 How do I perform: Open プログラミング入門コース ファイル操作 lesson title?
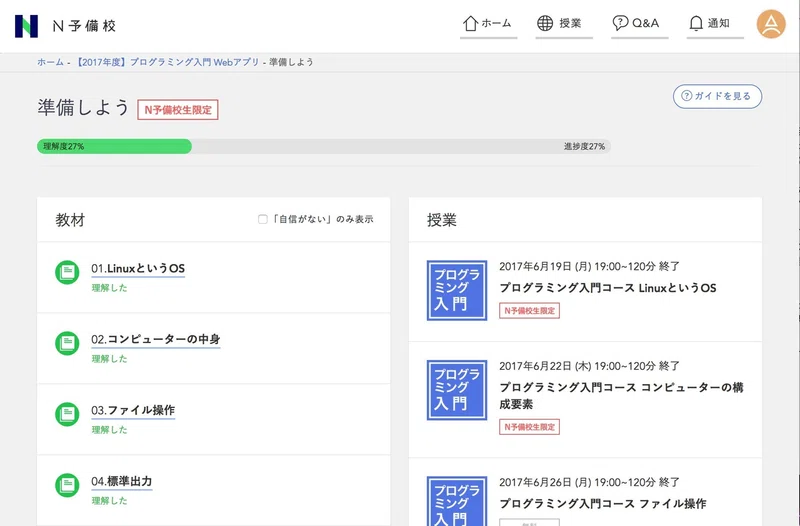coord(603,504)
